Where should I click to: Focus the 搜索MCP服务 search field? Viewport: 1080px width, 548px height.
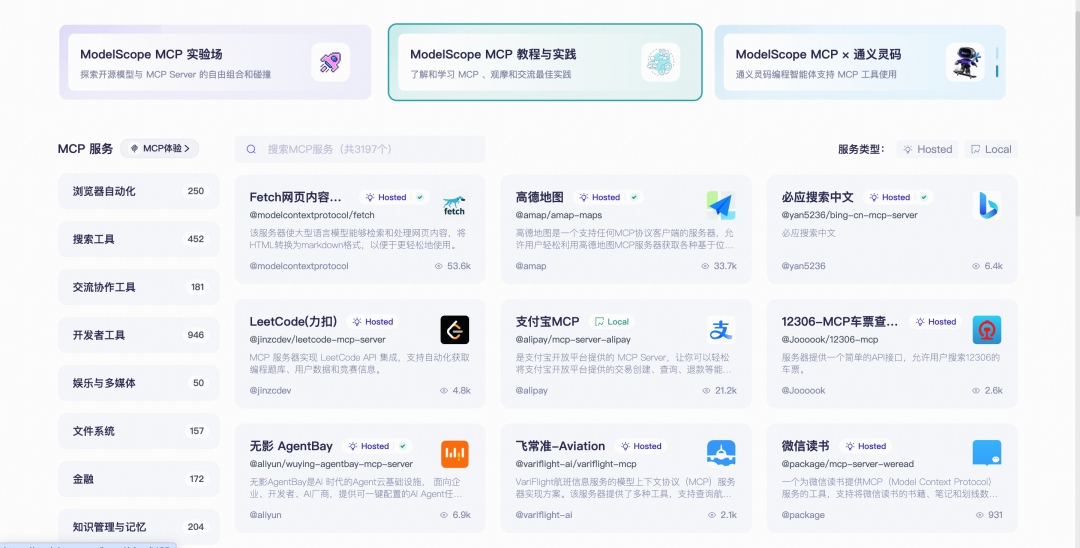tap(360, 149)
